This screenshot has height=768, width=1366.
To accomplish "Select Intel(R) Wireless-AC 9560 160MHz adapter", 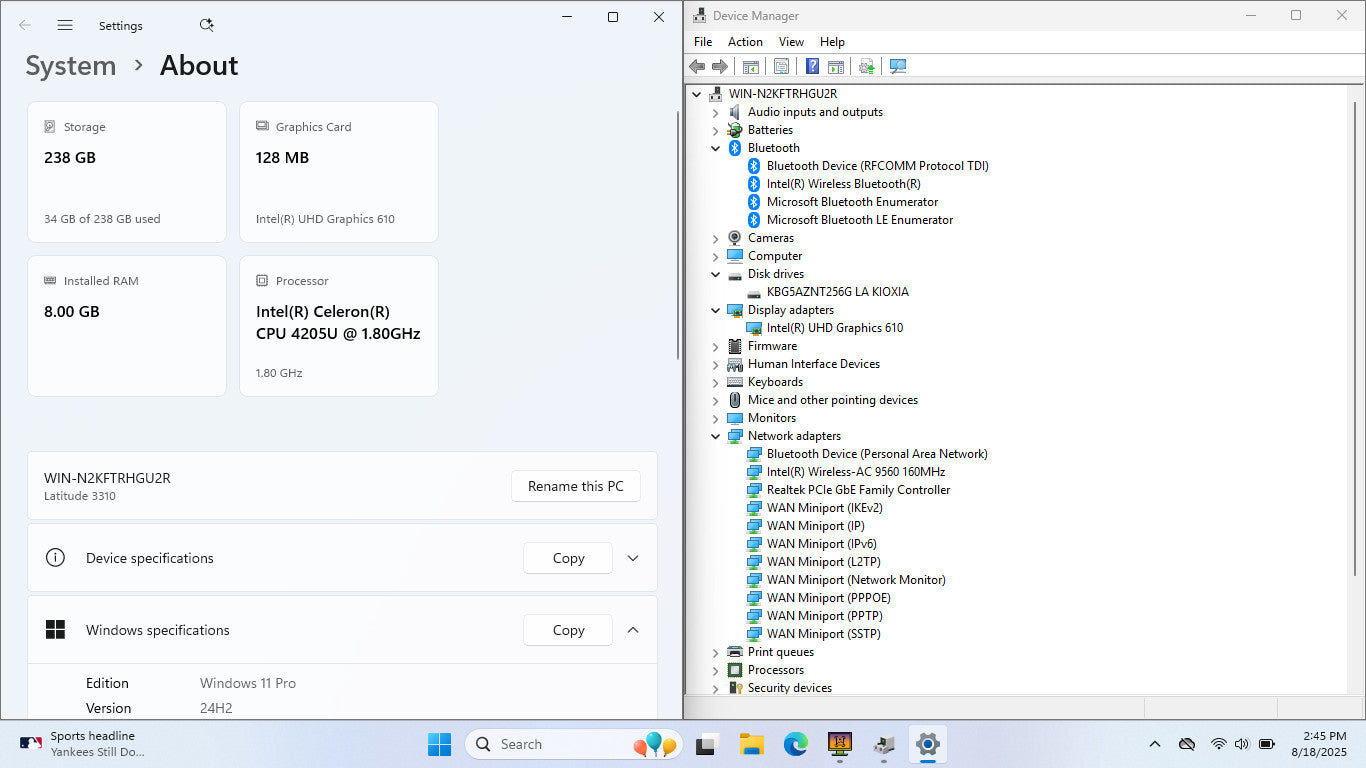I will pos(855,472).
